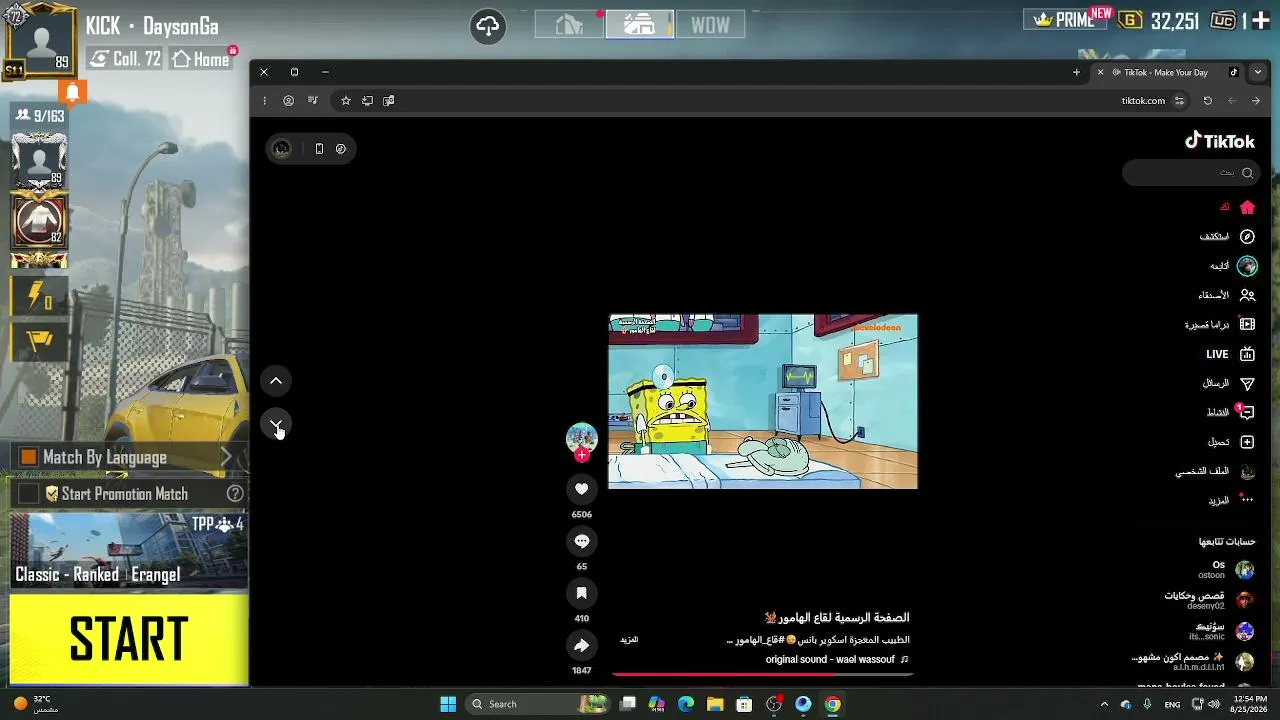Enable Start Promotion Match checkbox

pos(28,494)
